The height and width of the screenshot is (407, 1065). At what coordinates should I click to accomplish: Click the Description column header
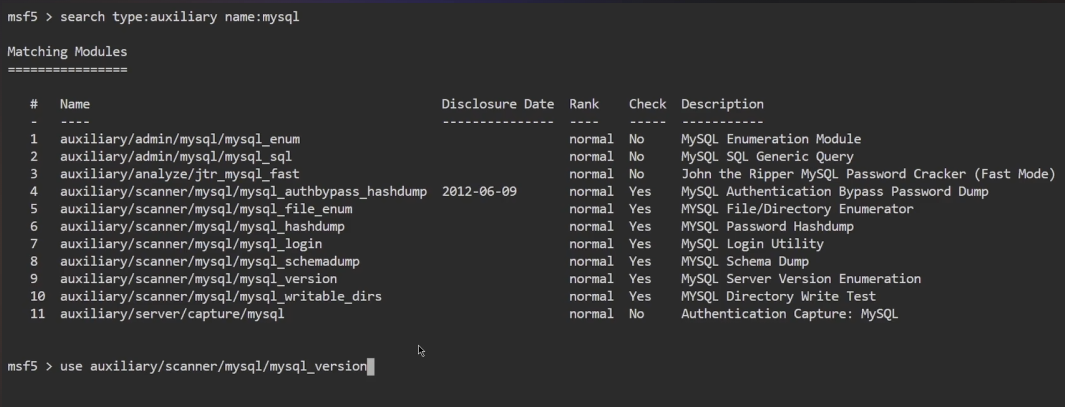click(x=722, y=104)
